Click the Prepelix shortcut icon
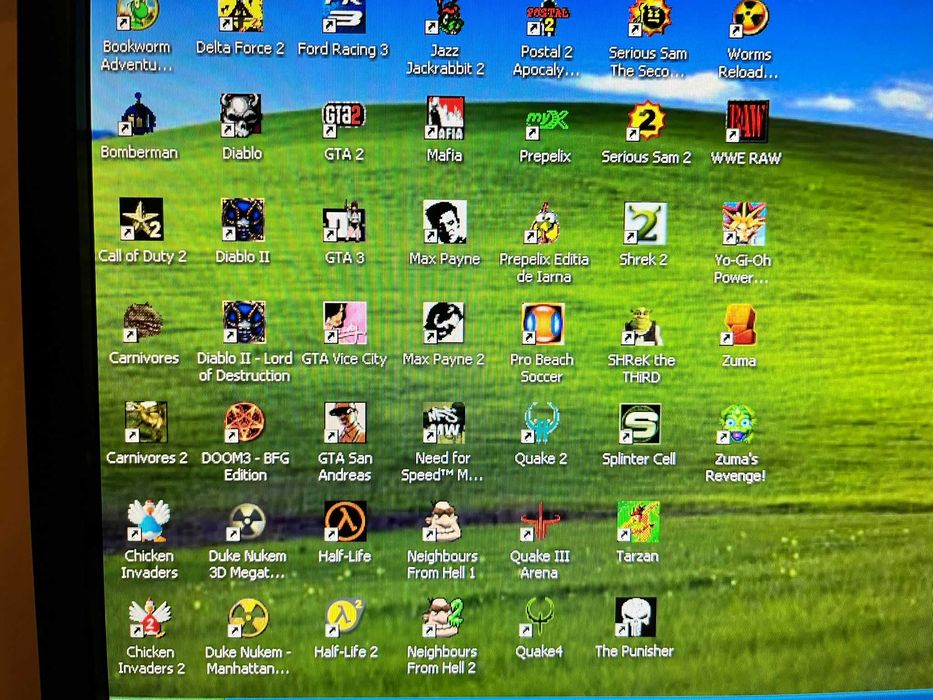This screenshot has width=933, height=700. [x=546, y=123]
